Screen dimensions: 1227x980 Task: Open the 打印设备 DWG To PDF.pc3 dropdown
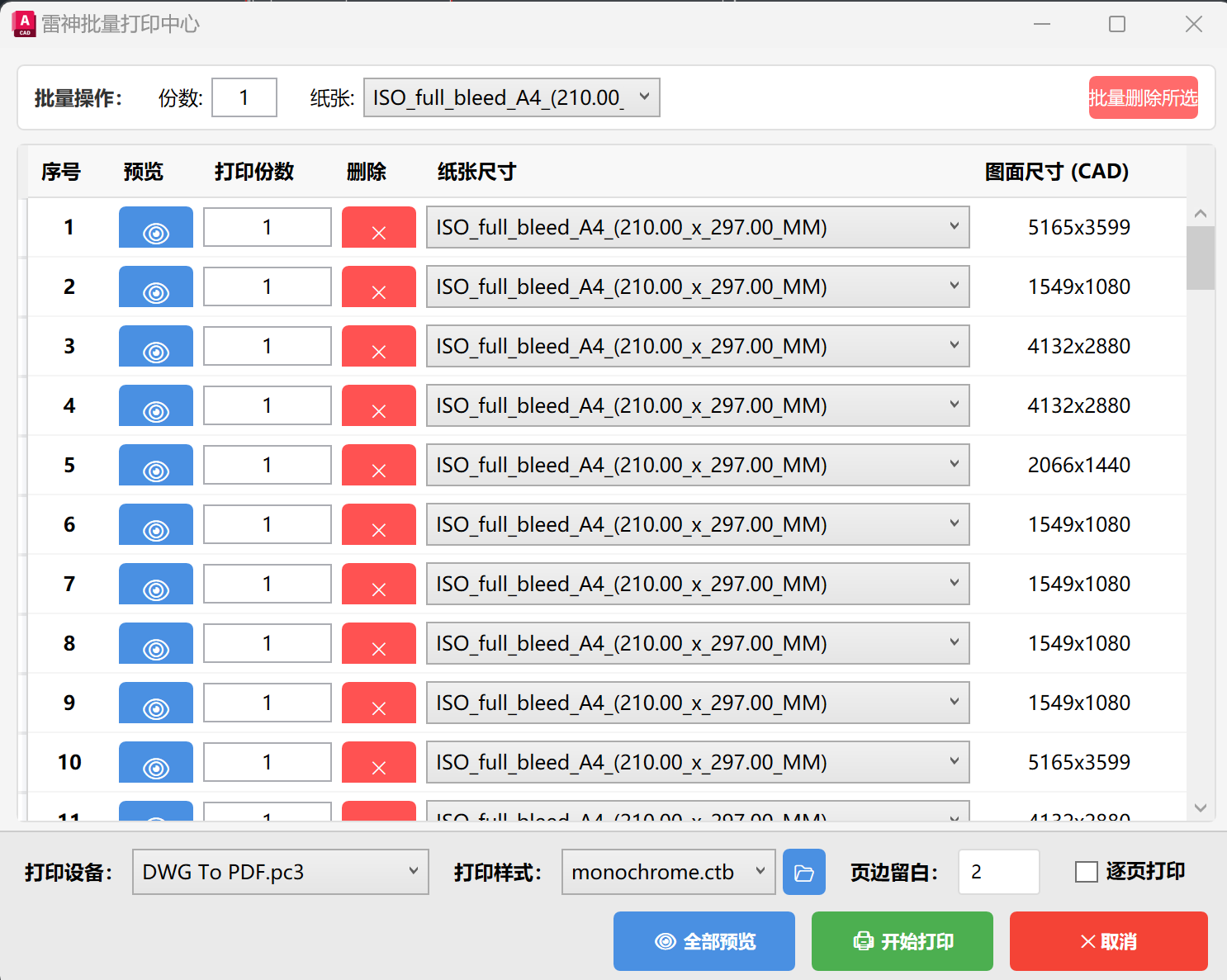[281, 872]
